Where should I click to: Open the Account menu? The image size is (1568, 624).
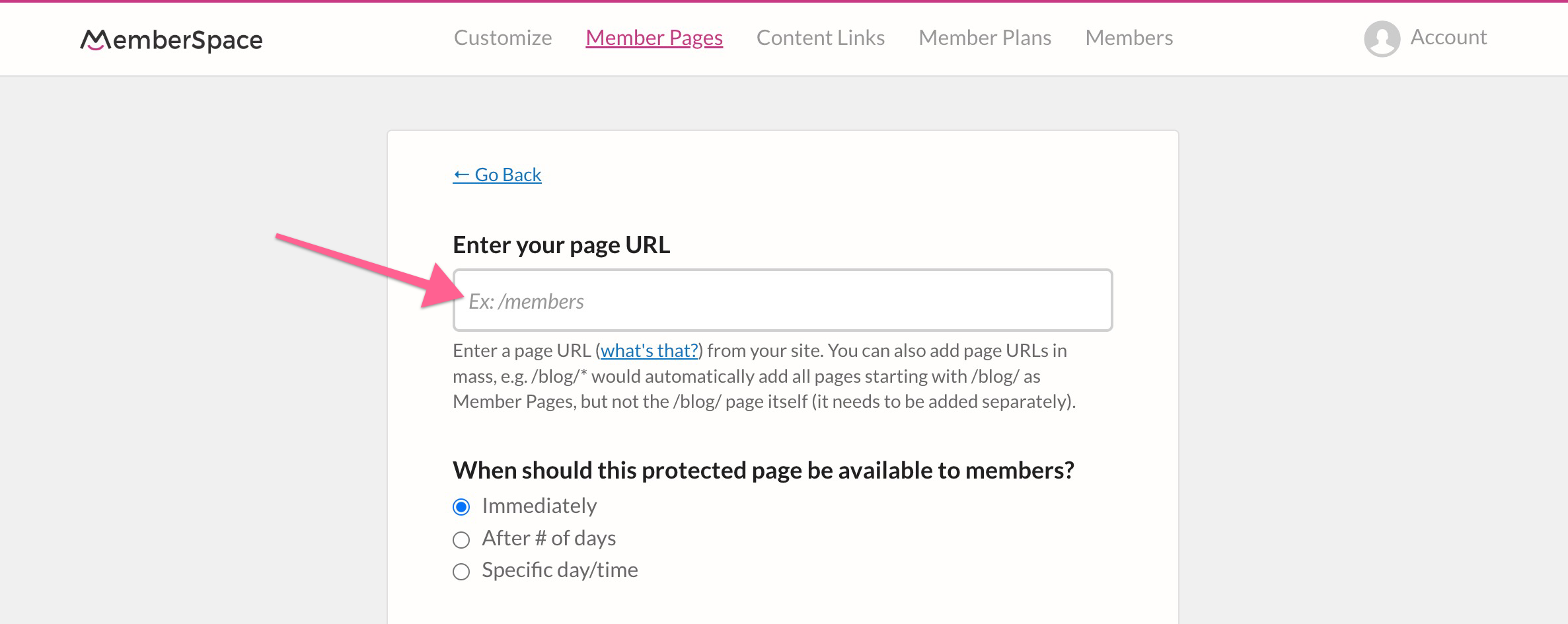point(1448,37)
